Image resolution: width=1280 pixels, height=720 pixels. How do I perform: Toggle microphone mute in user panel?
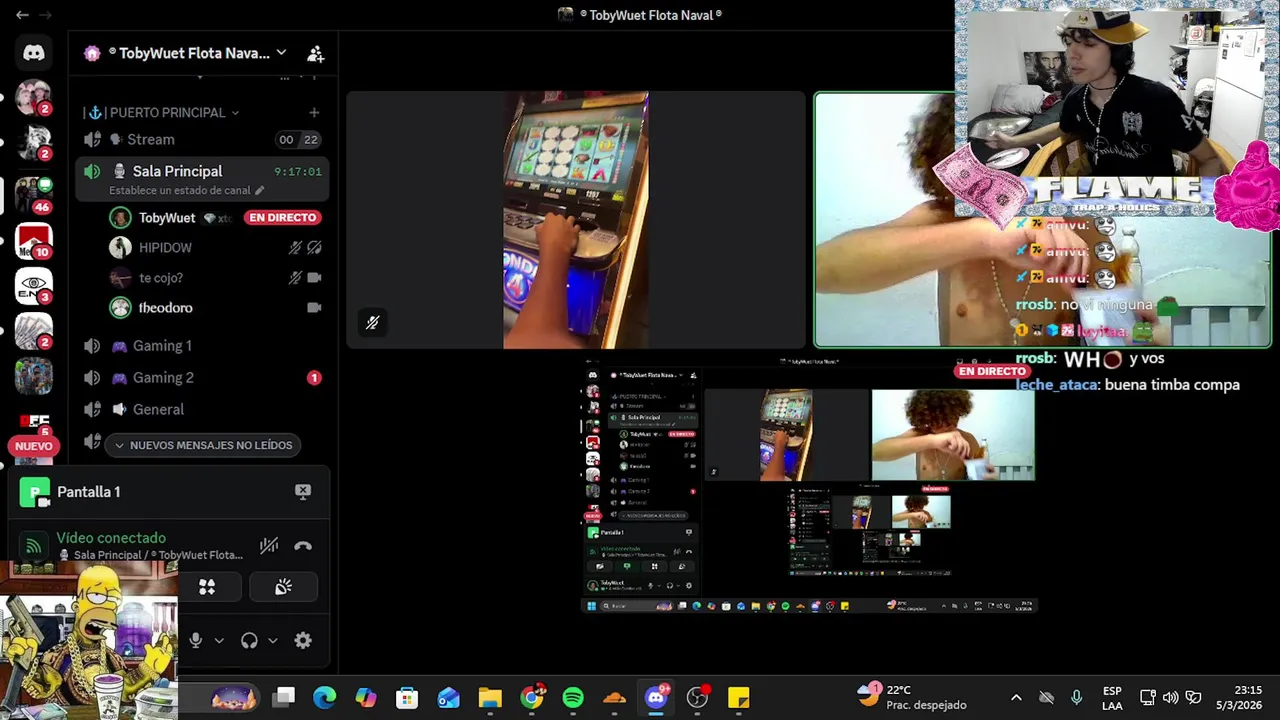click(196, 641)
